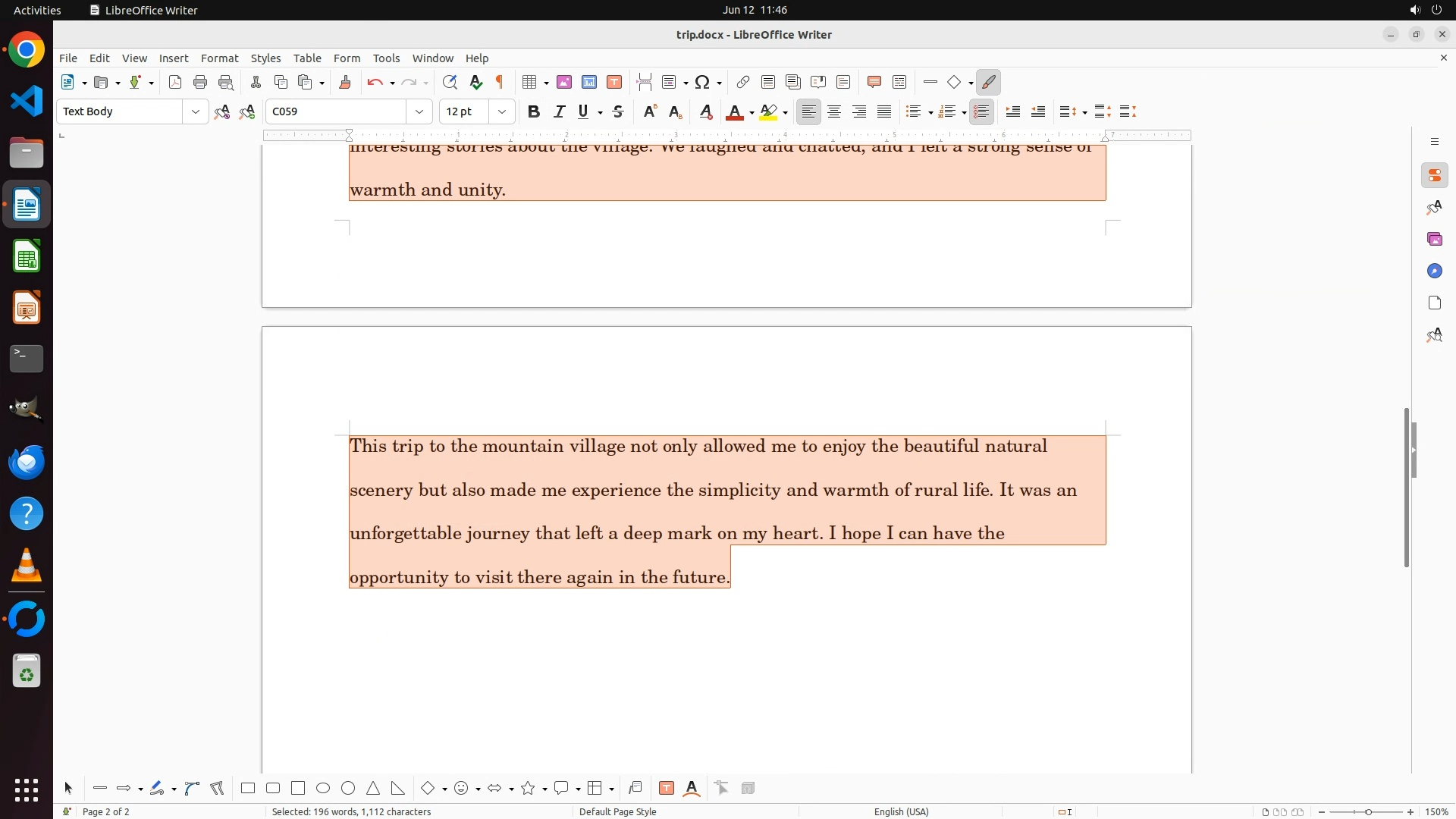
Task: Open the font size dropdown
Action: point(502,112)
